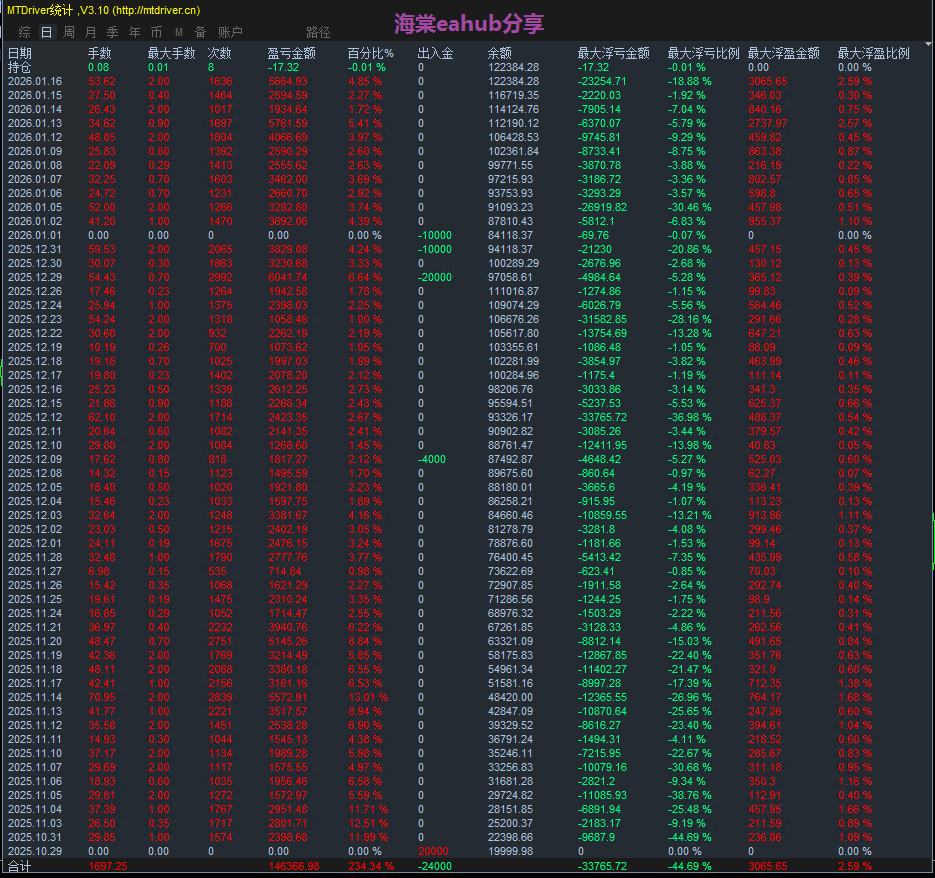Select the 持仓 row label
The height and width of the screenshot is (878, 935).
20,67
